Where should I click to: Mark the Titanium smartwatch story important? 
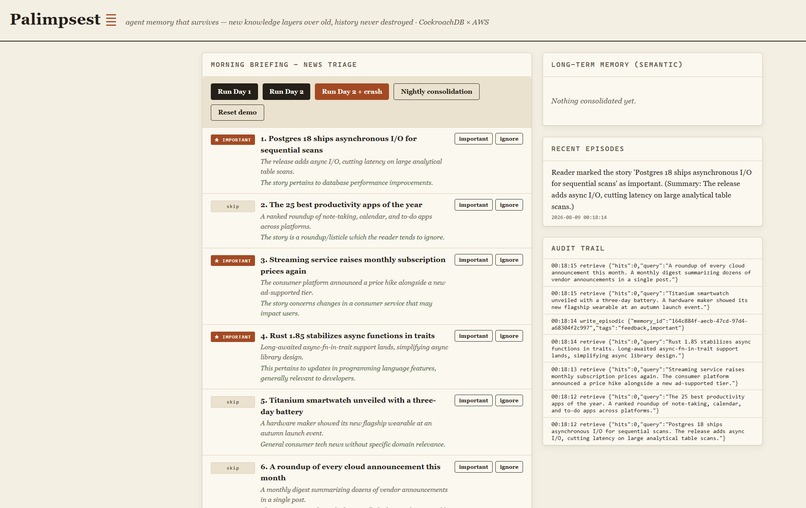pos(473,400)
